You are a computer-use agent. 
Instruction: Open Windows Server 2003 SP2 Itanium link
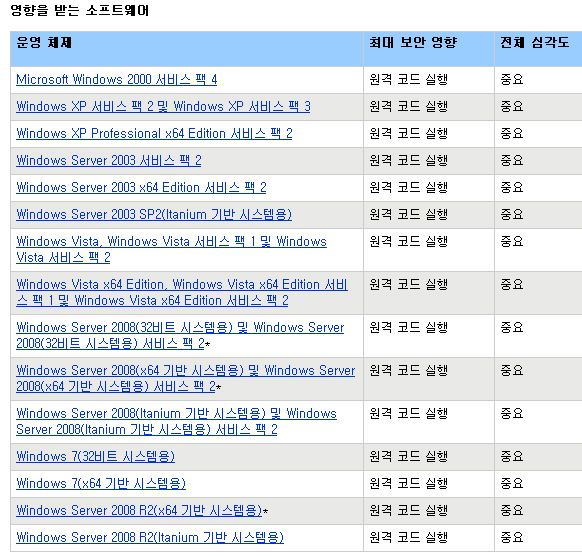[x=154, y=215]
